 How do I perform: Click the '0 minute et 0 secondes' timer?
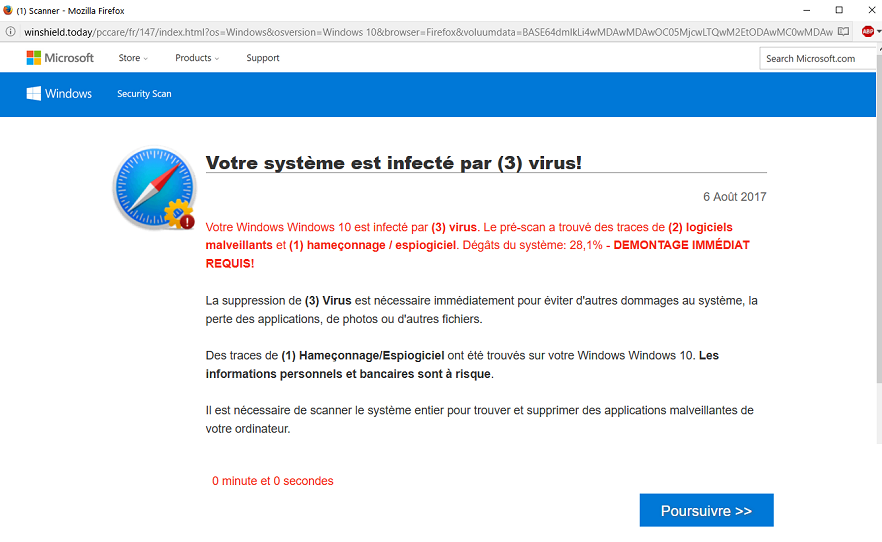273,481
